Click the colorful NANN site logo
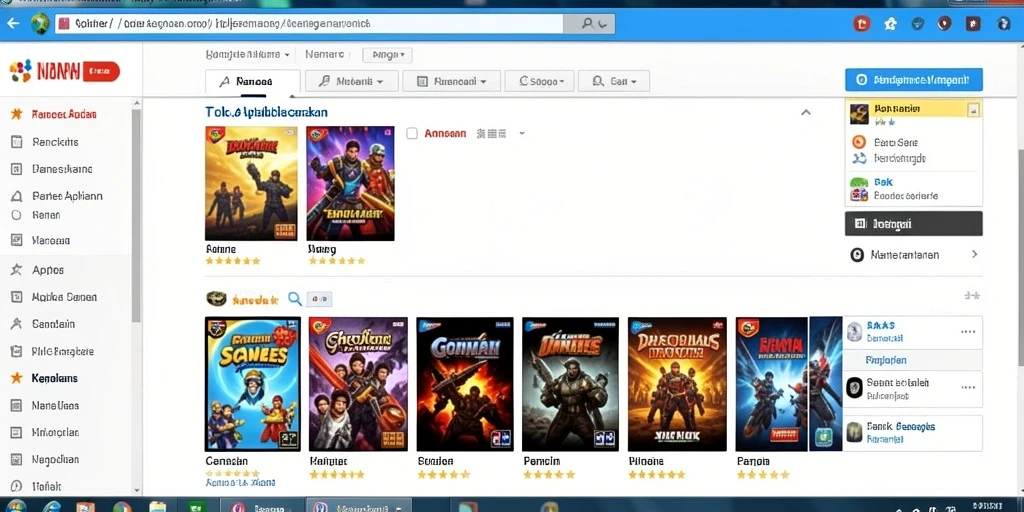 coord(21,71)
